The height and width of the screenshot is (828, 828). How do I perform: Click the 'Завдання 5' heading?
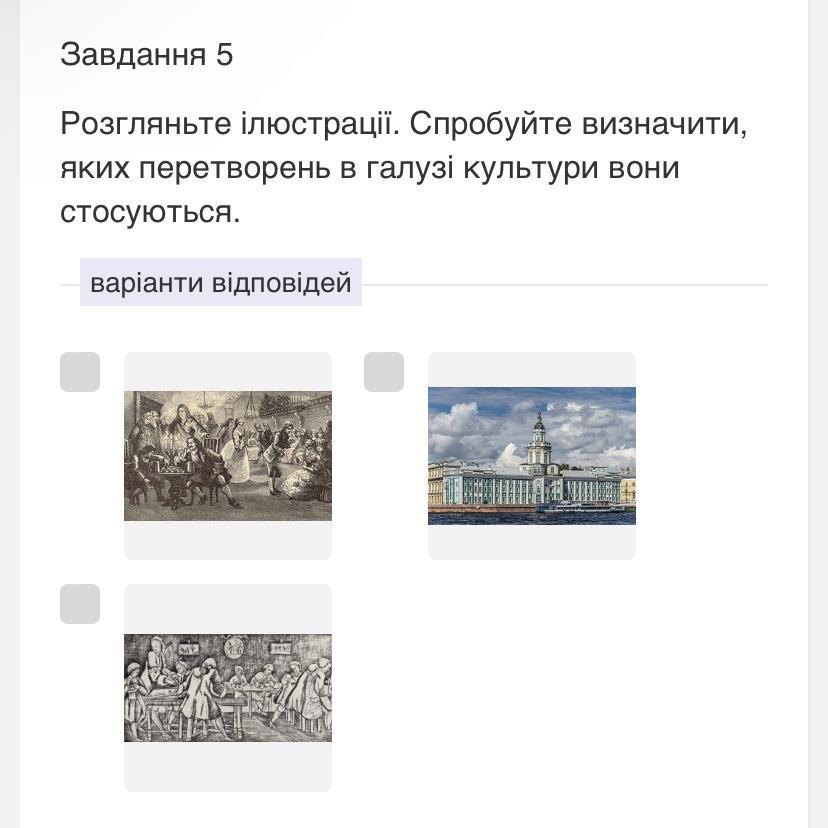[x=146, y=54]
